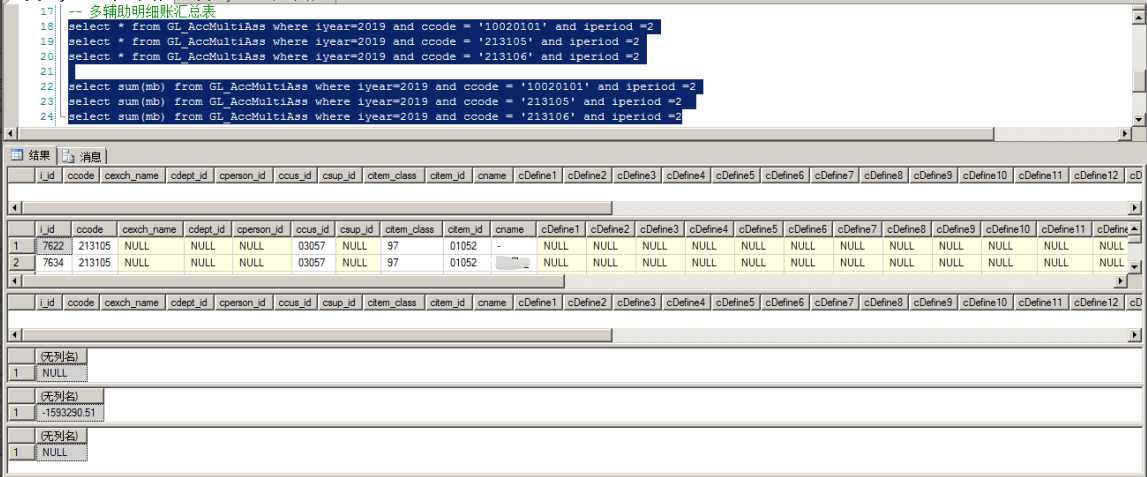The image size is (1147, 477).
Task: Open the 消息 messages tab
Action: 82,156
